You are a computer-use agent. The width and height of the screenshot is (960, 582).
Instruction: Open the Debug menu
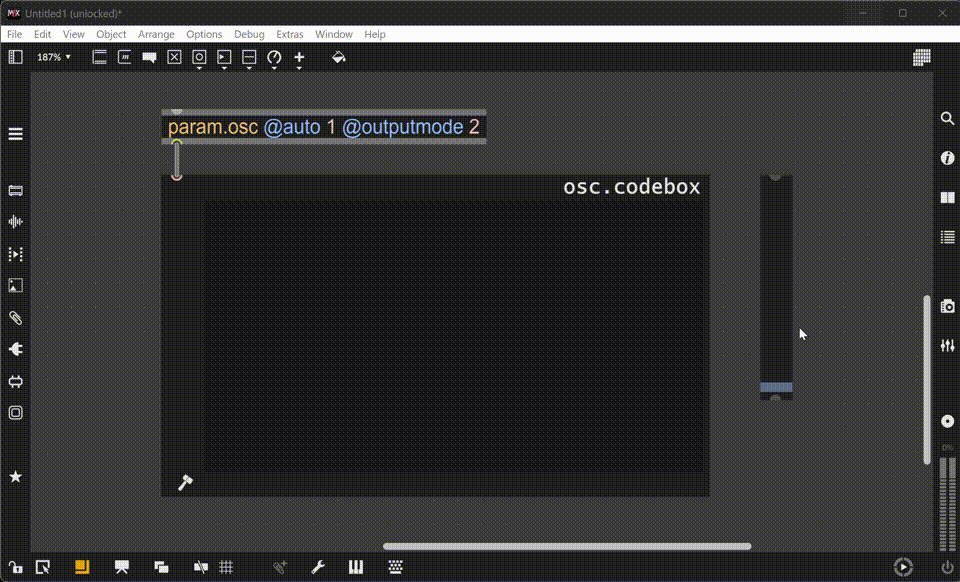(249, 34)
